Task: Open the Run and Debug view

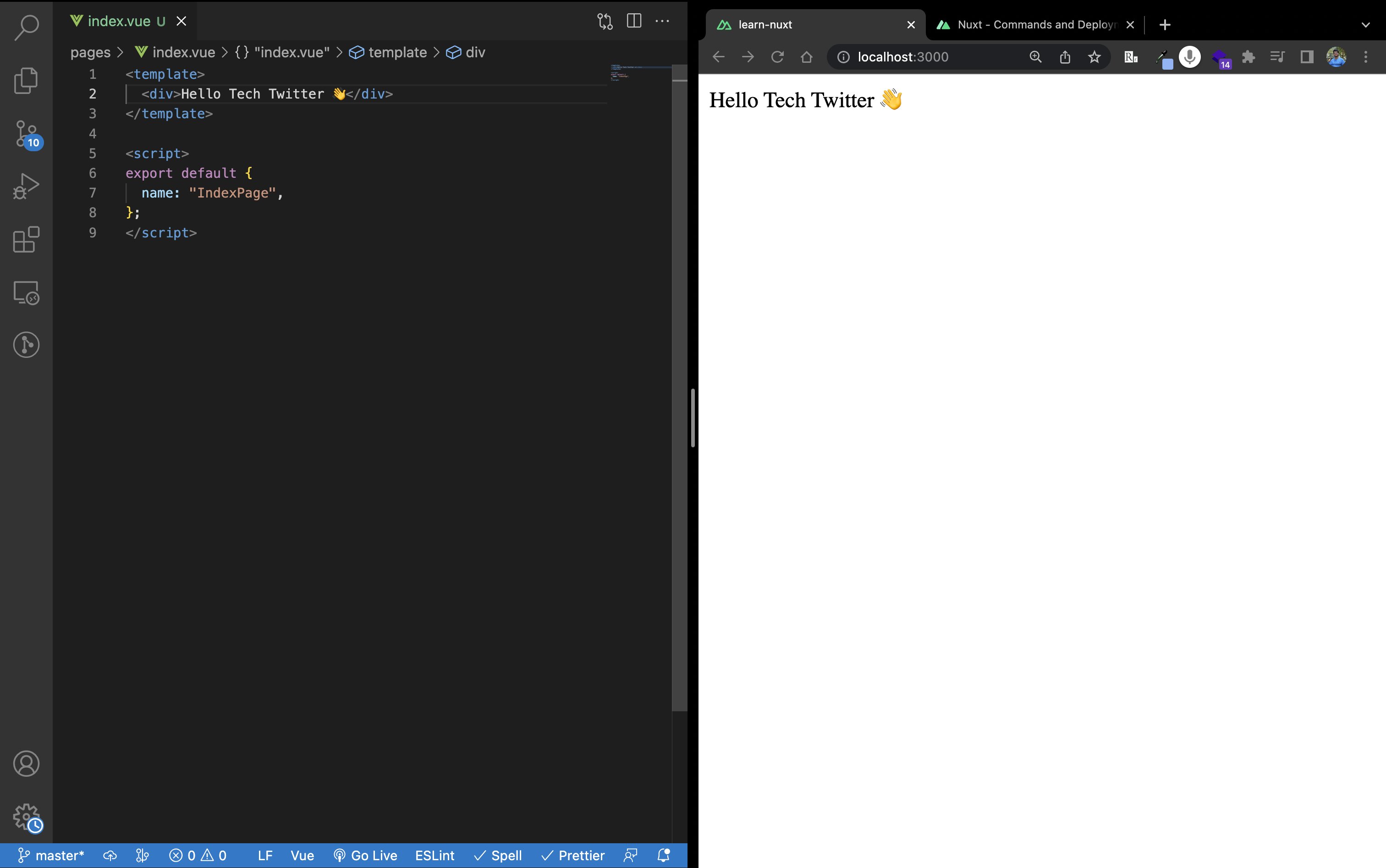Action: (x=27, y=186)
